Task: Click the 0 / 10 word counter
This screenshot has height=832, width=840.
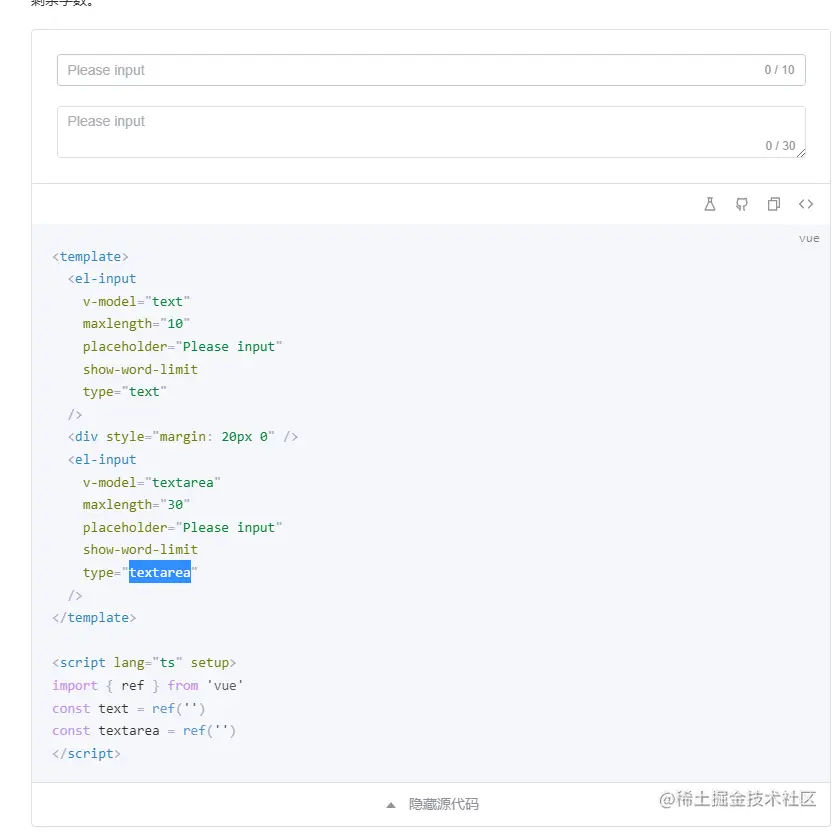Action: click(x=779, y=70)
